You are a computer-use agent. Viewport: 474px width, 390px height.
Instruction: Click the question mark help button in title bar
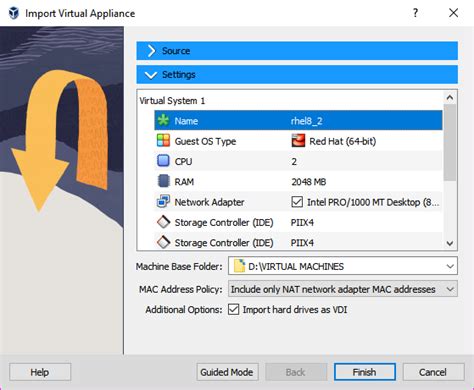(415, 13)
